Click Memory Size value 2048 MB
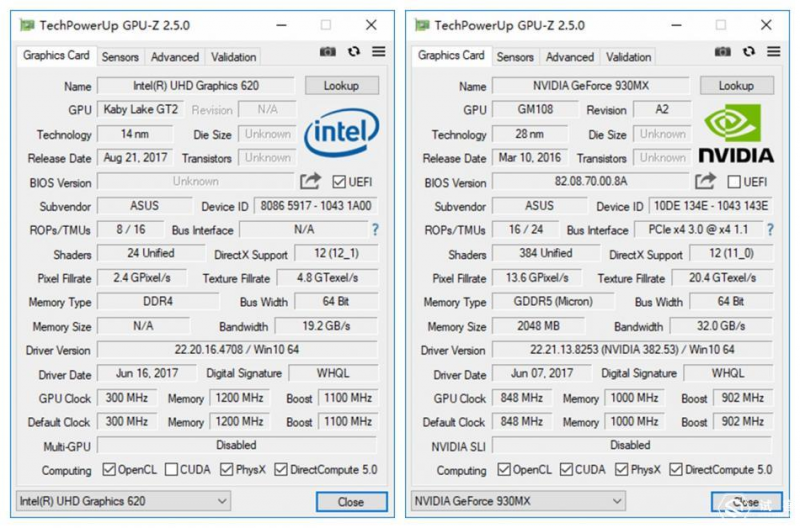Viewport: 800px width, 528px height. click(538, 325)
